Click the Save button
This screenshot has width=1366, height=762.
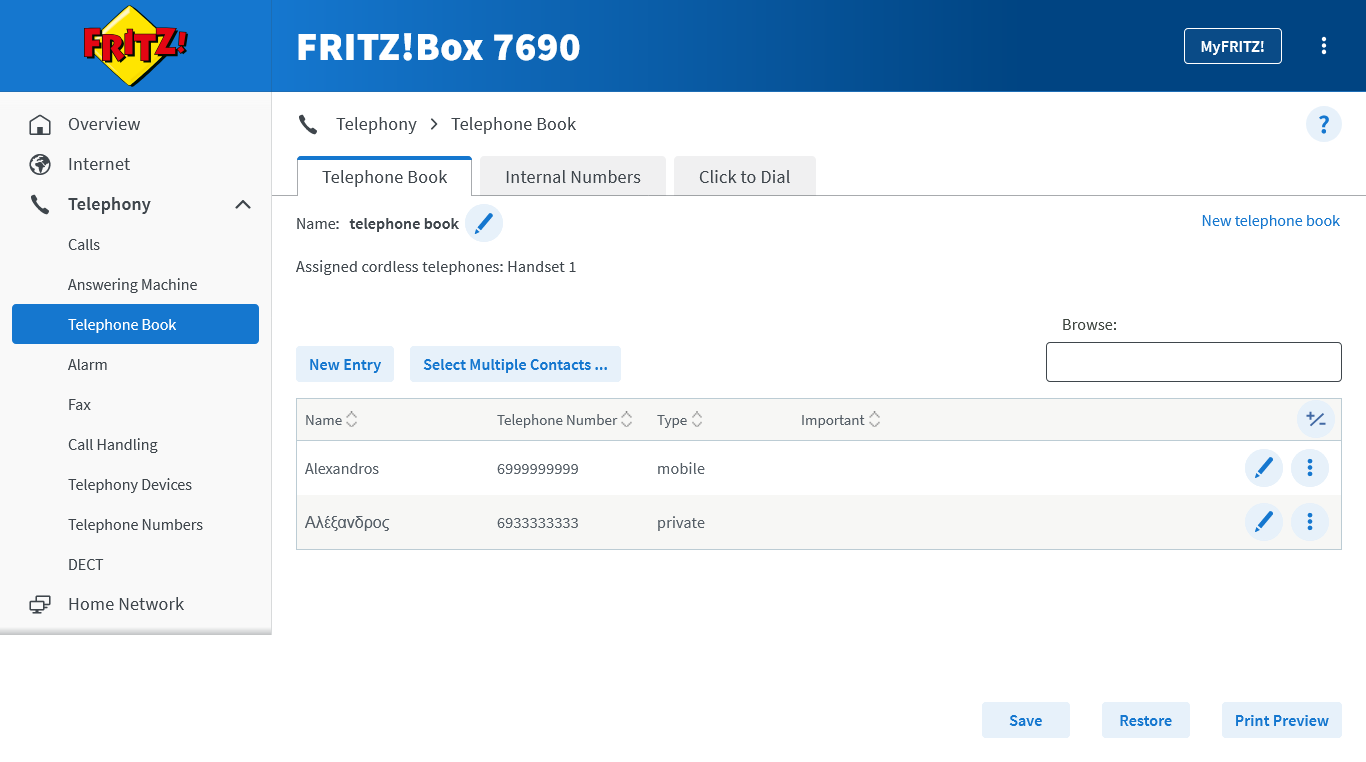[1026, 720]
